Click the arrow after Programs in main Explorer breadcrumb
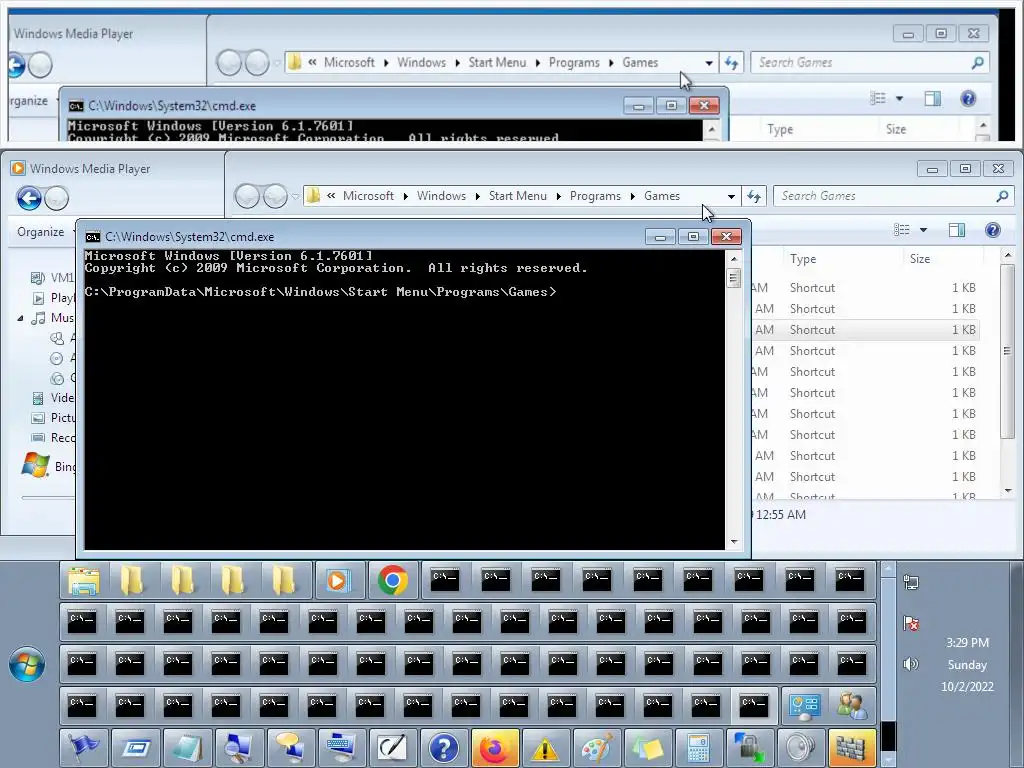 click(x=632, y=196)
